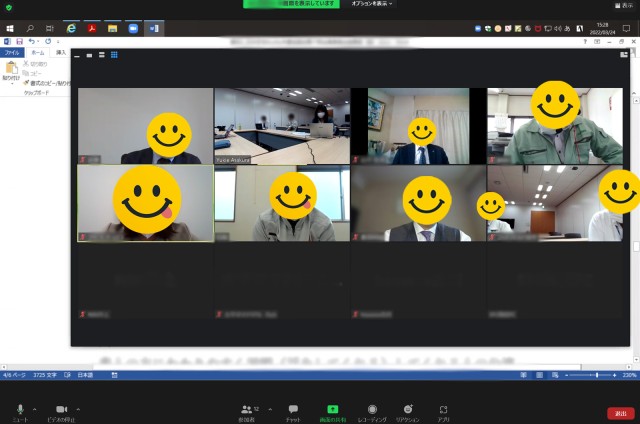Click the Word zoom slider handle
Screen dimensions: 640x424
(x=597, y=375)
